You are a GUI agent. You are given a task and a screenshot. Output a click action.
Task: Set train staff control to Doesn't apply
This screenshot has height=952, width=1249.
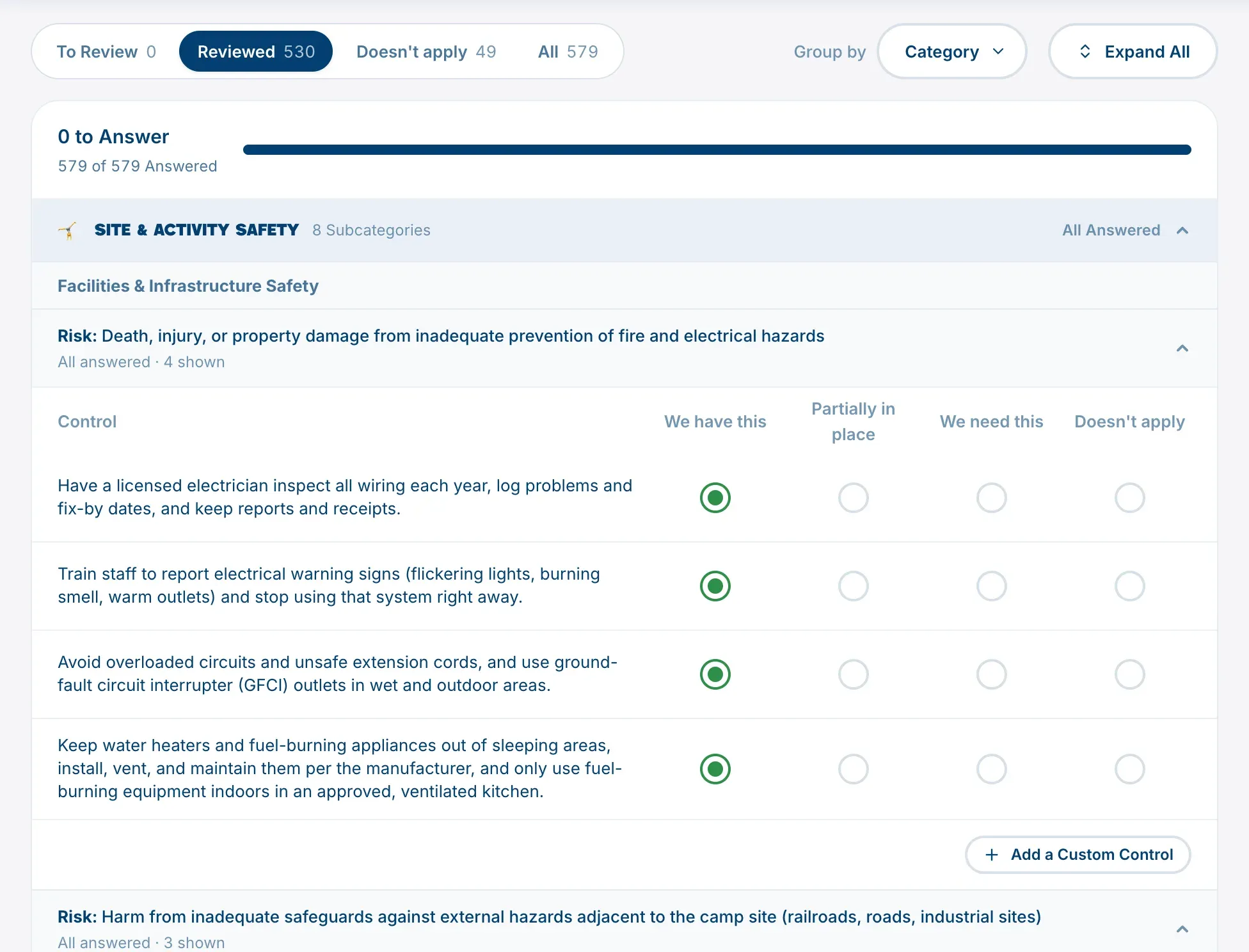click(1130, 586)
